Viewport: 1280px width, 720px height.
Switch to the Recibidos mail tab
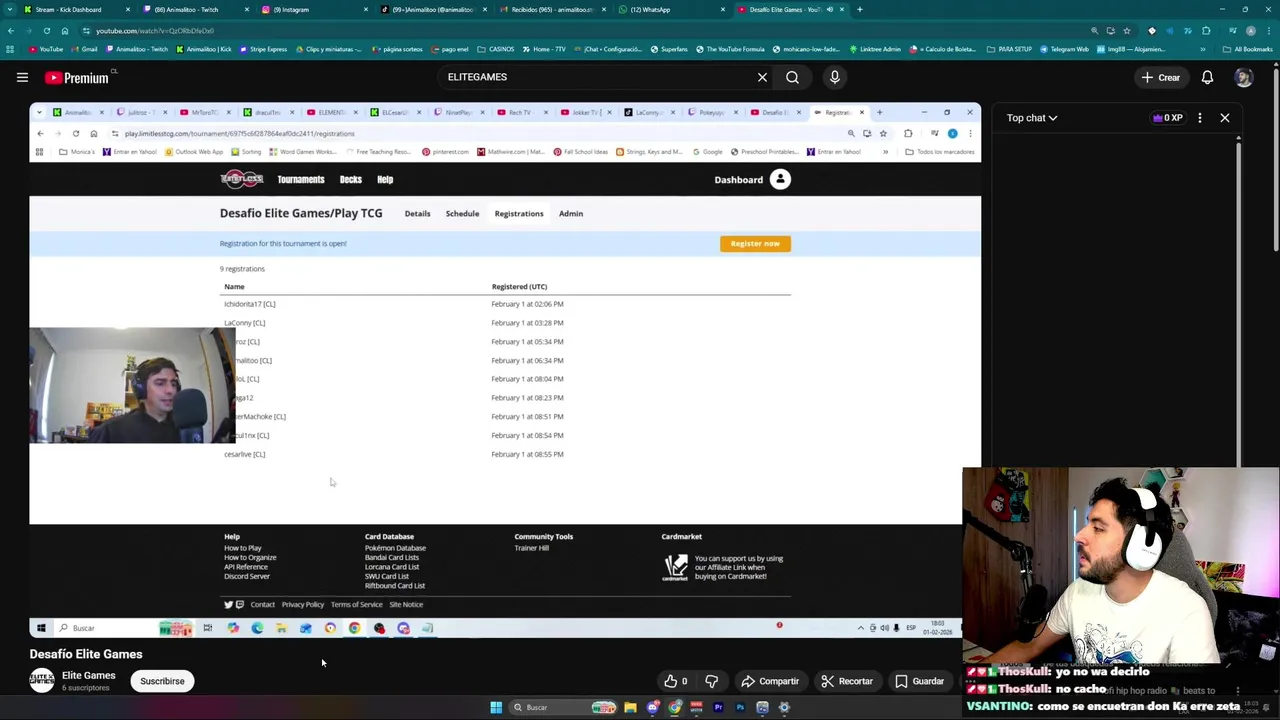tap(552, 9)
